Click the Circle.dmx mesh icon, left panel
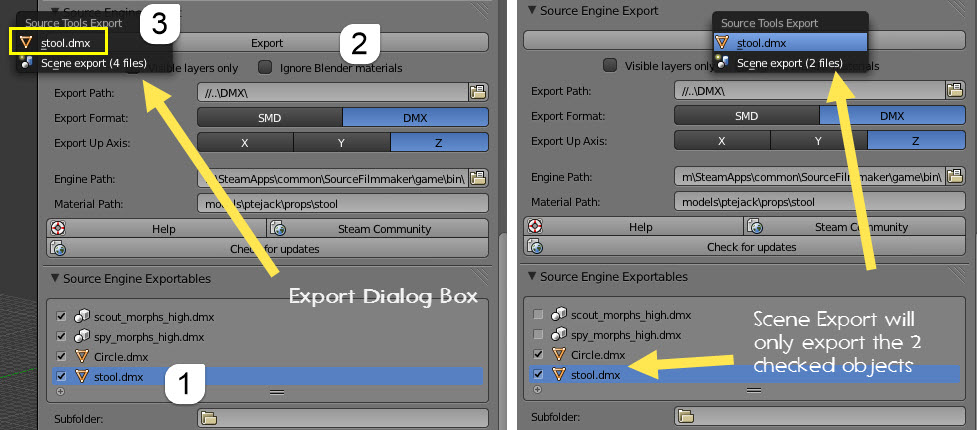This screenshot has height=430, width=977. click(82, 357)
